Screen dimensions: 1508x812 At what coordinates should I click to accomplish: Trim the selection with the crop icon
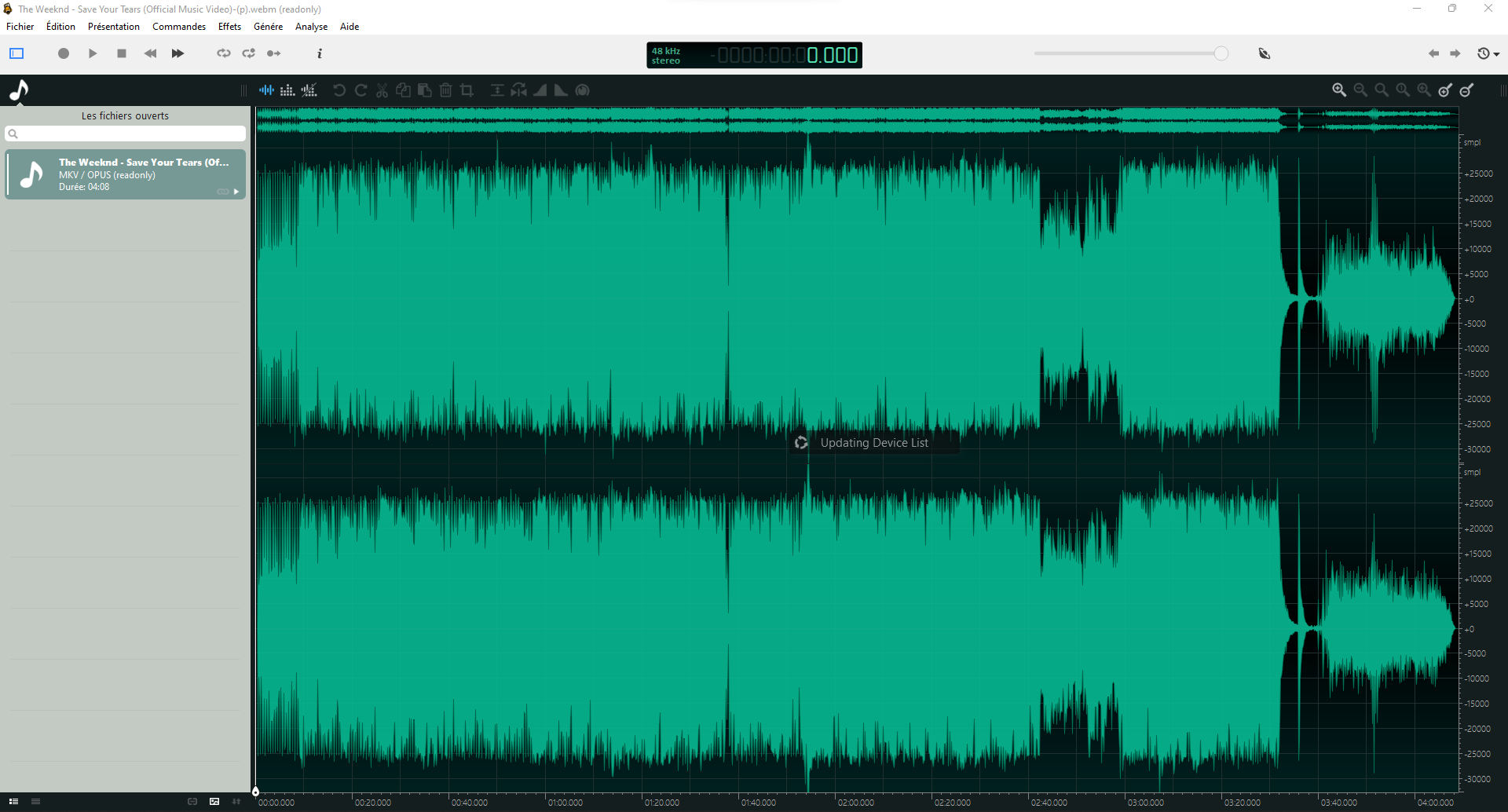coord(467,90)
